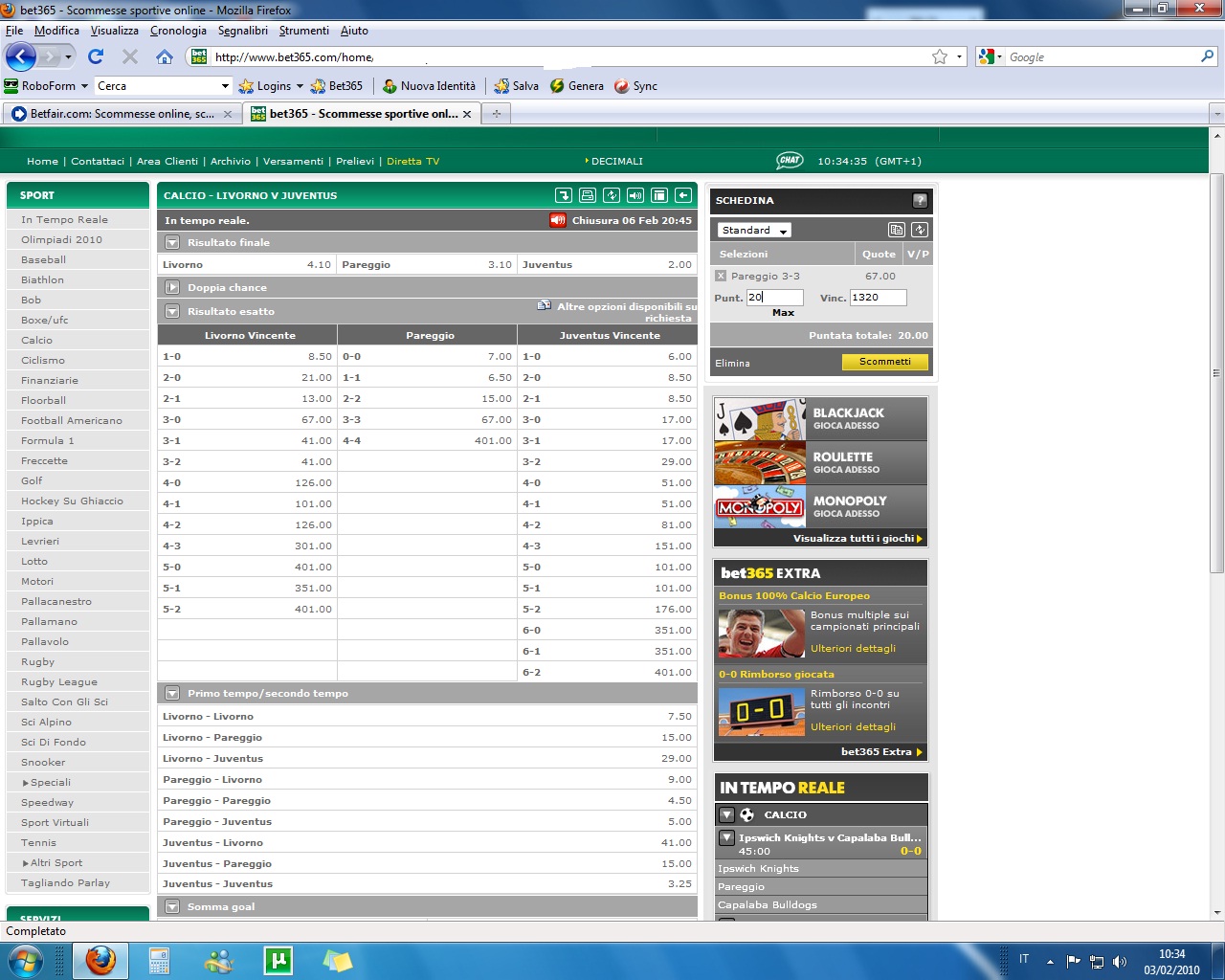Open the Segnalibri menu
This screenshot has height=980, width=1225.
243,31
